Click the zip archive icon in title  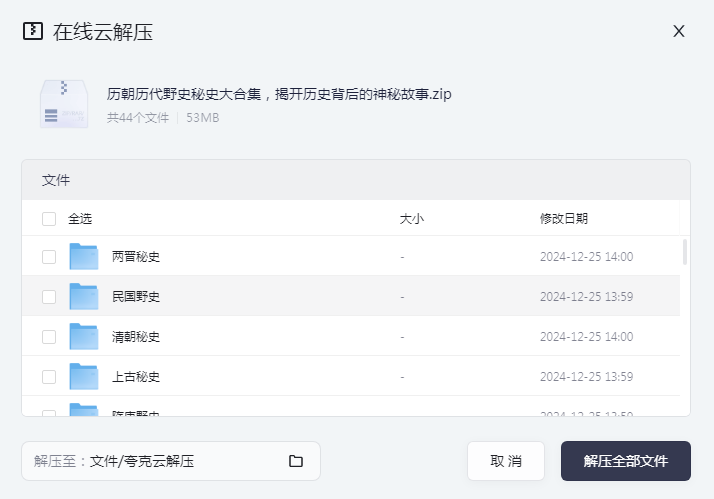(x=33, y=31)
